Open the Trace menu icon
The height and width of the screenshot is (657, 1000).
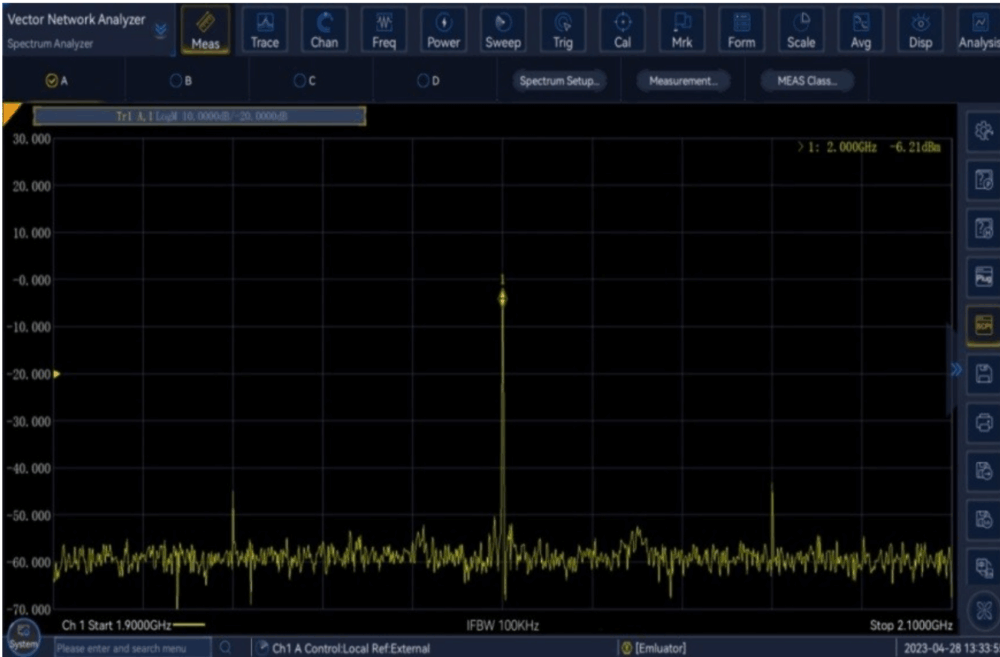click(x=265, y=30)
